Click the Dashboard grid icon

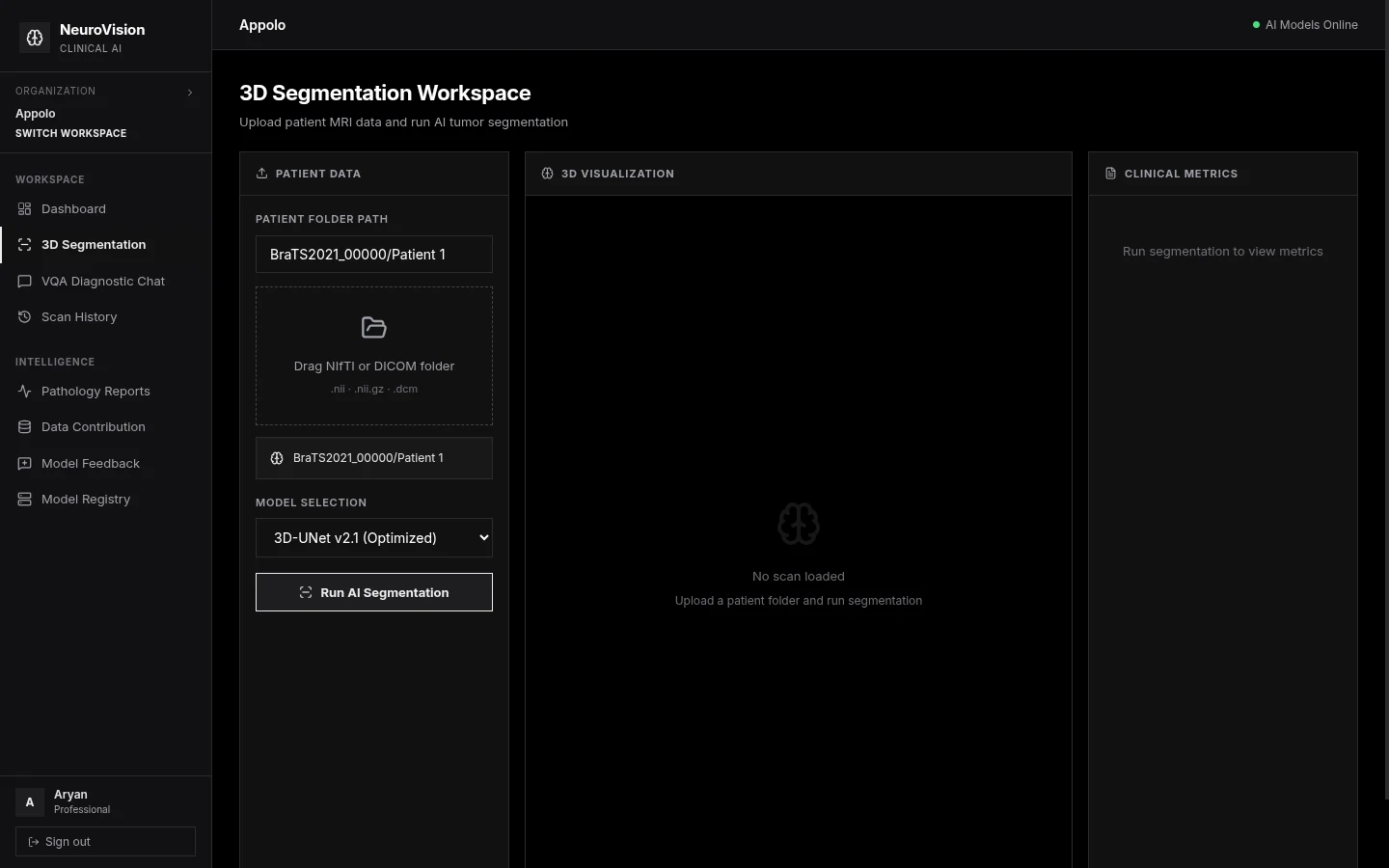[x=25, y=209]
